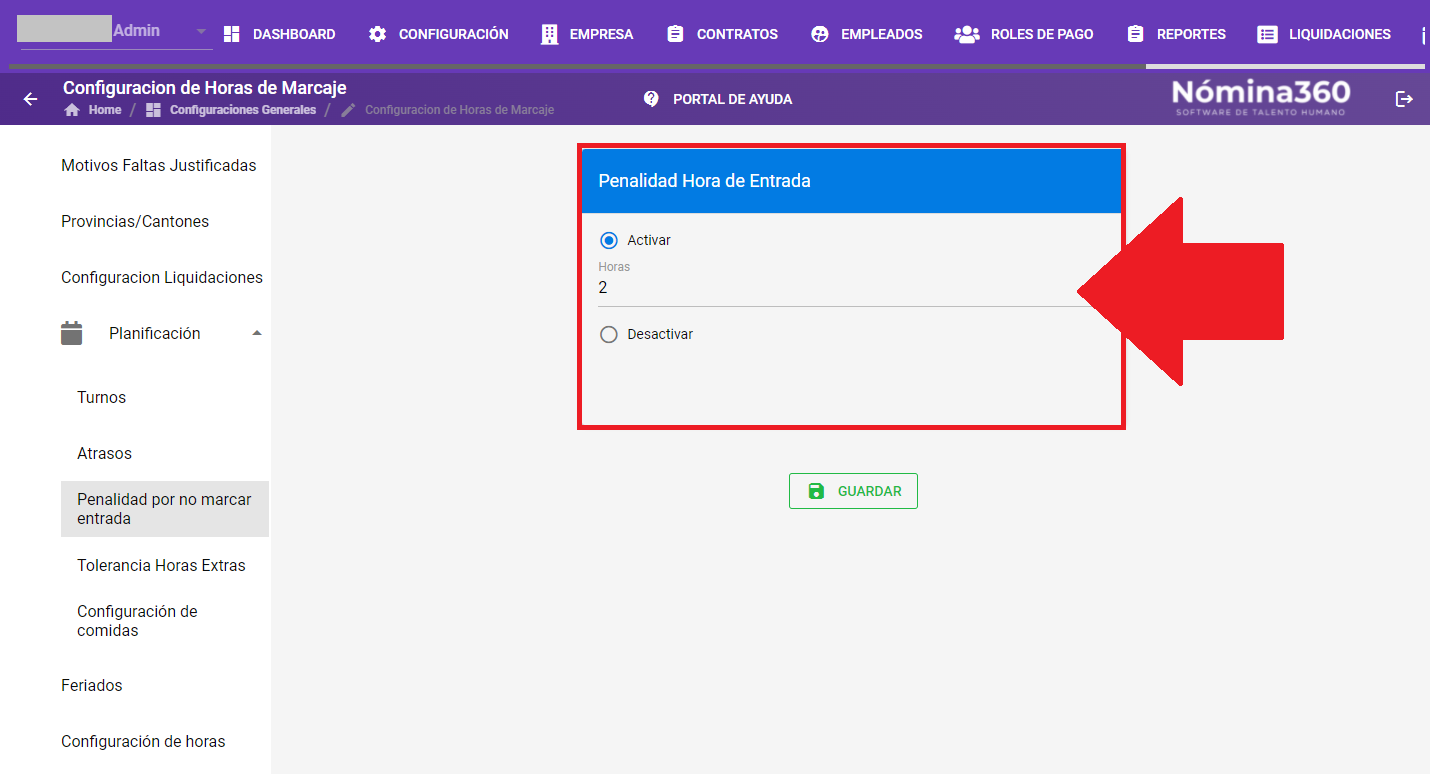Screen dimensions: 1430x774
Task: Click the Liquidaciones list icon
Action: click(1267, 34)
